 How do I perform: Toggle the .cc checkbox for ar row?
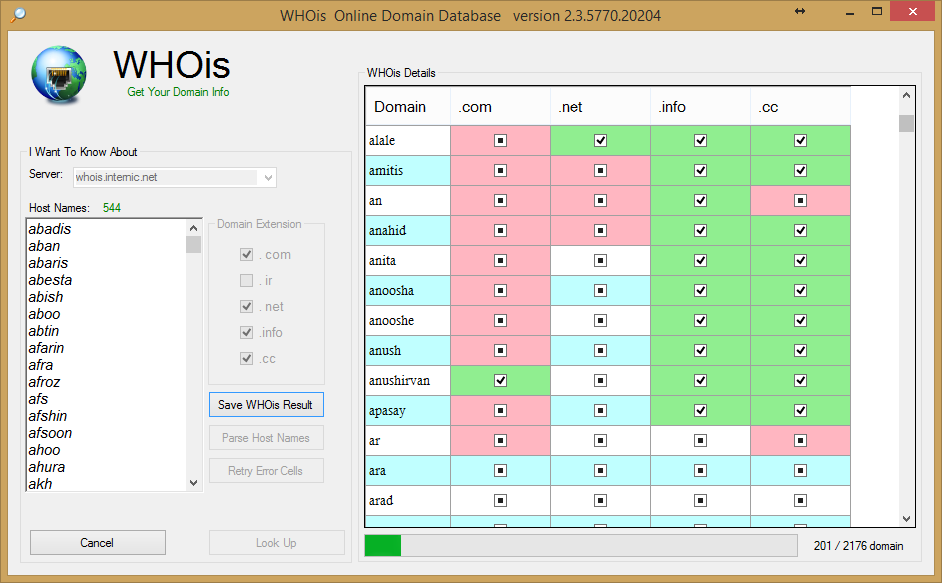pyautogui.click(x=800, y=441)
